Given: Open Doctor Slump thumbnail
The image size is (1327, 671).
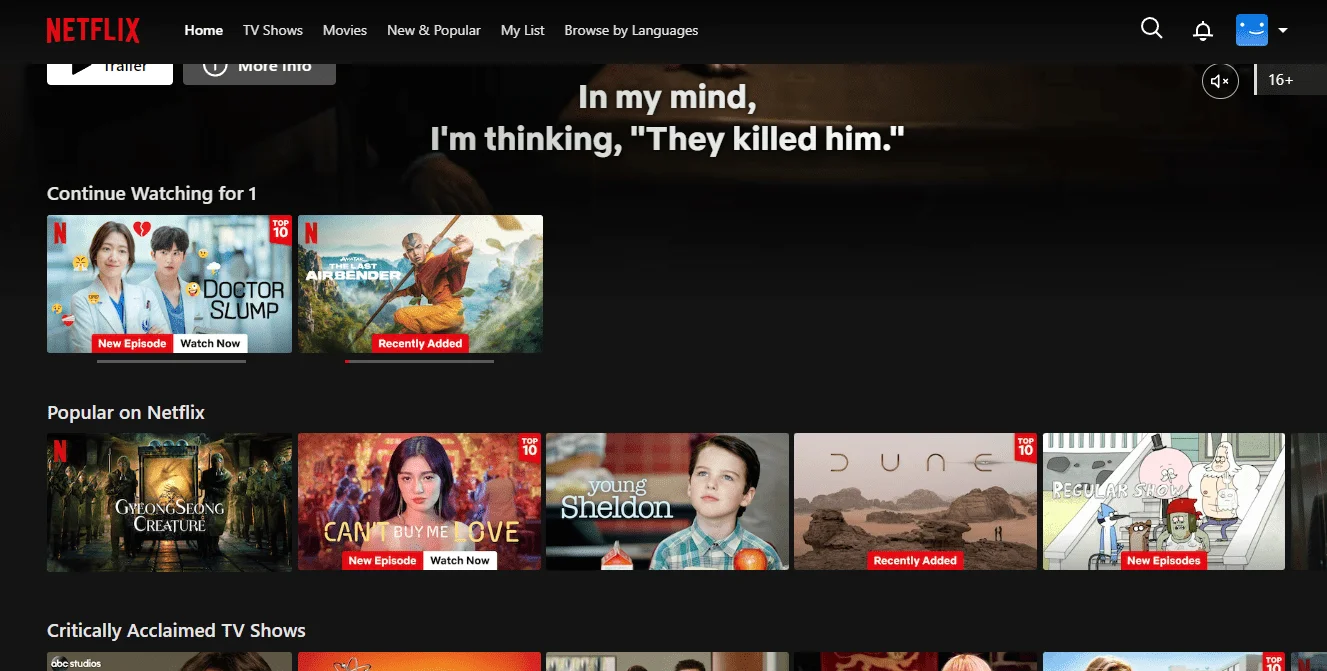Looking at the screenshot, I should pyautogui.click(x=170, y=284).
